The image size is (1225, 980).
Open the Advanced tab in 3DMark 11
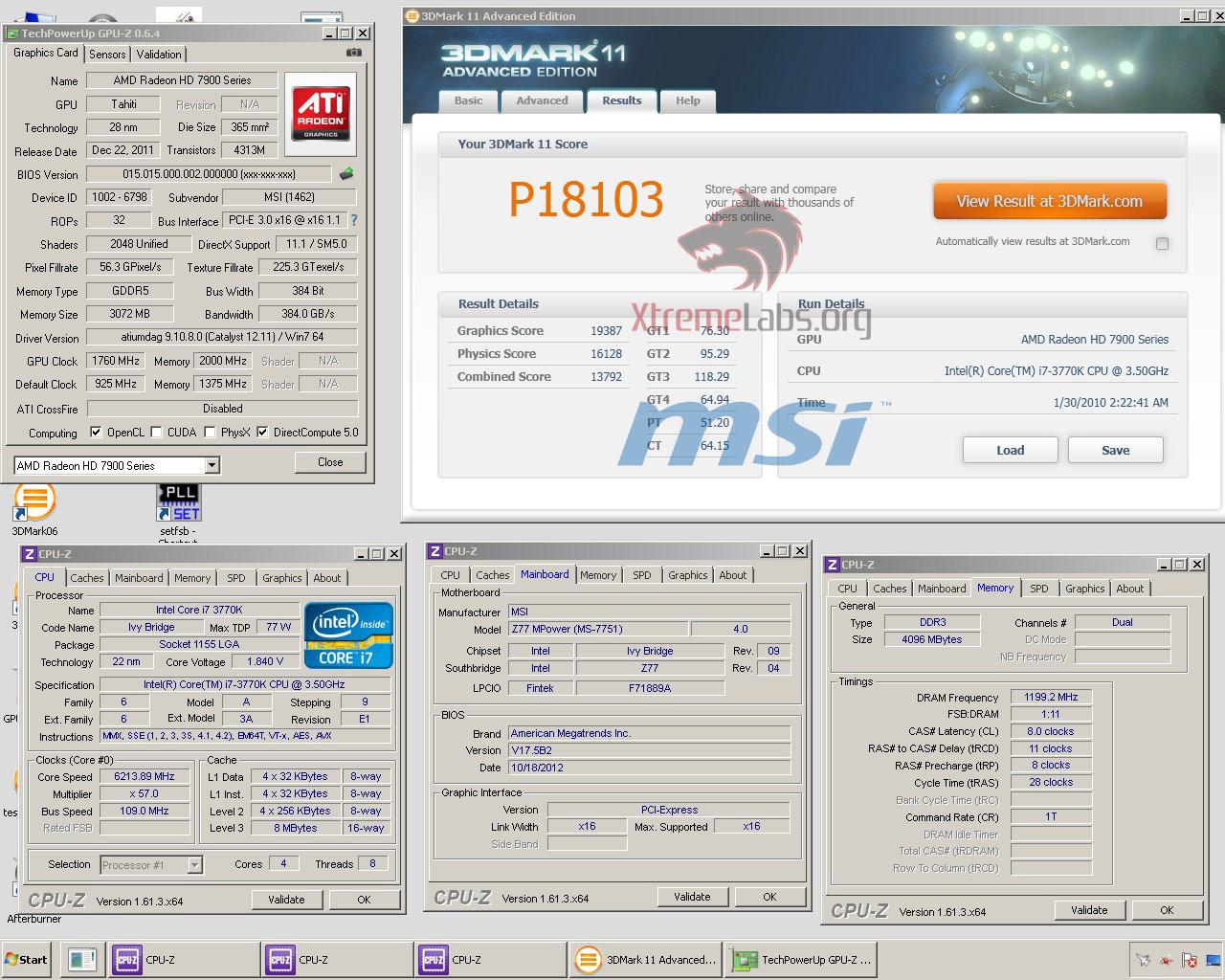[x=542, y=100]
